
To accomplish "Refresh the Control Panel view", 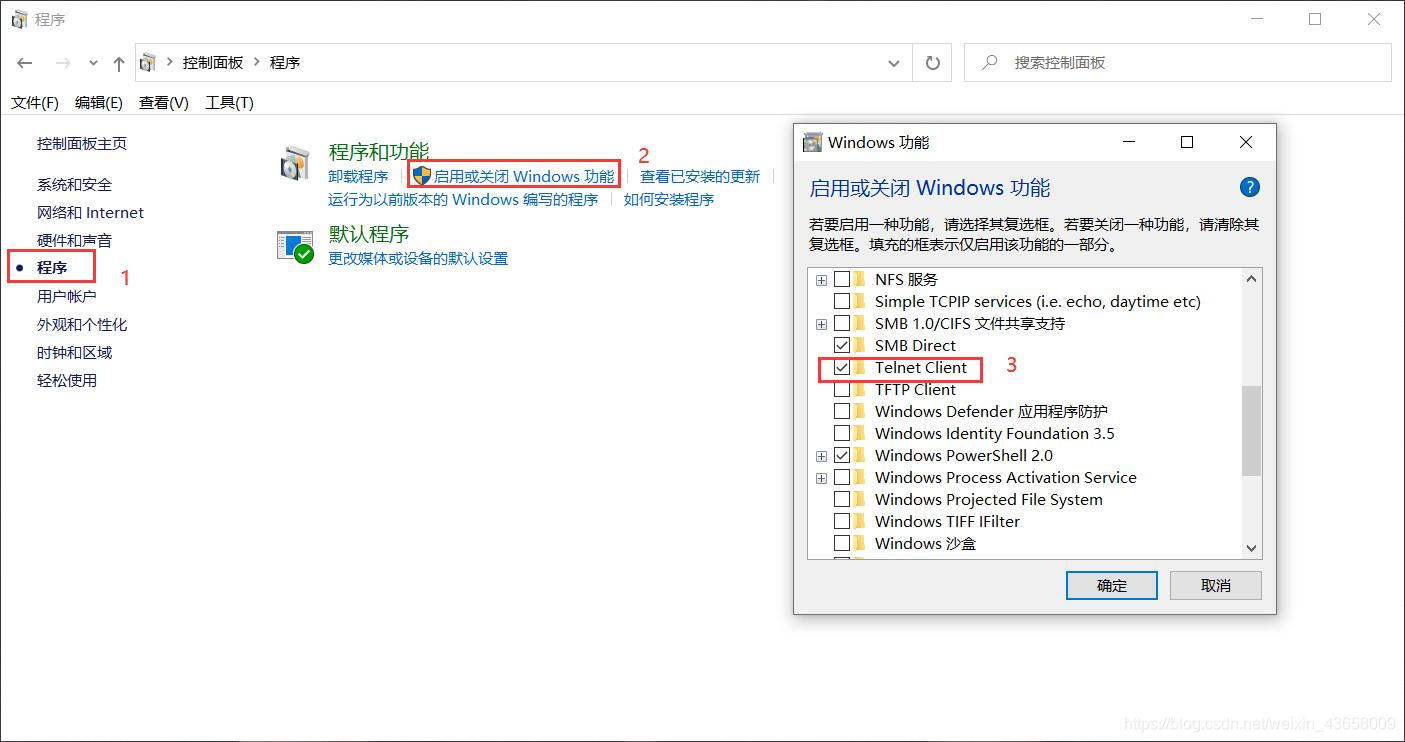I will click(932, 63).
